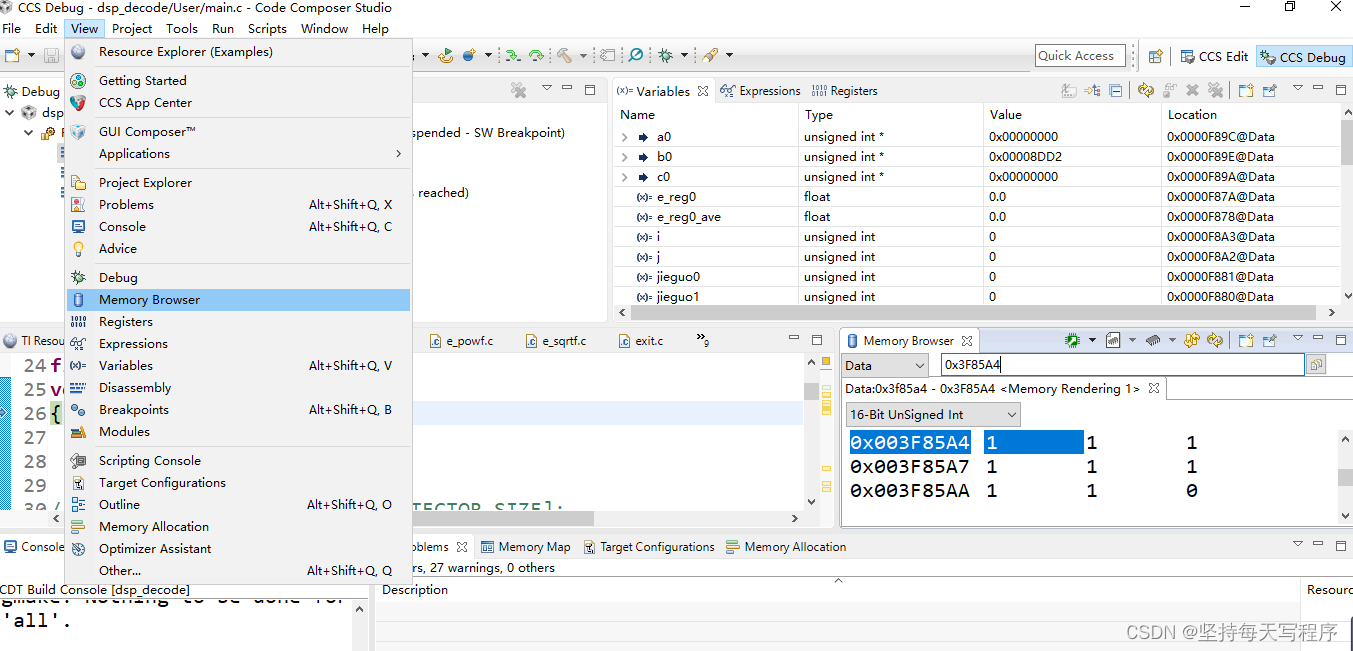Open the Project menu in menu bar
The height and width of the screenshot is (651, 1353).
tap(132, 28)
